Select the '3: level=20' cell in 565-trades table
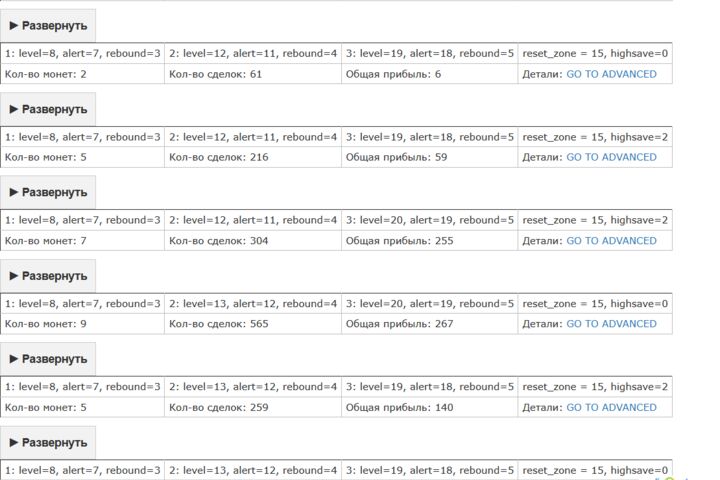The height and width of the screenshot is (480, 720). 430,304
